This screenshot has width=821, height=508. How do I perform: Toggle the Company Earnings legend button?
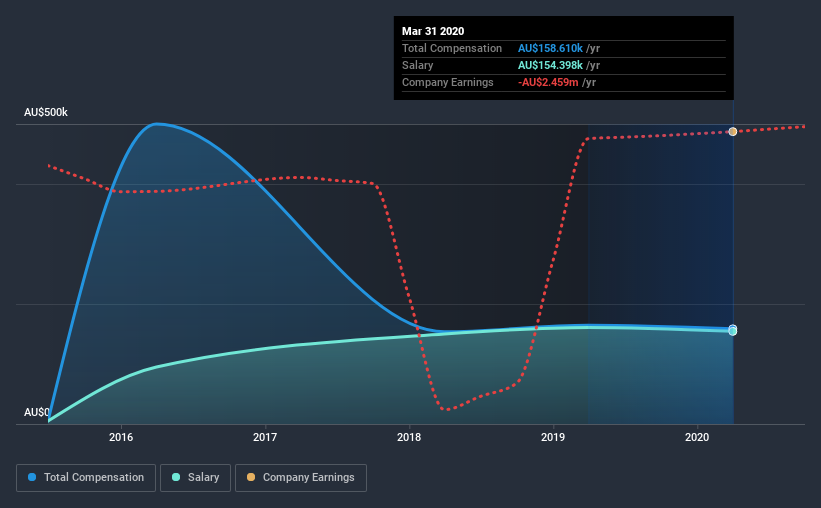click(301, 478)
